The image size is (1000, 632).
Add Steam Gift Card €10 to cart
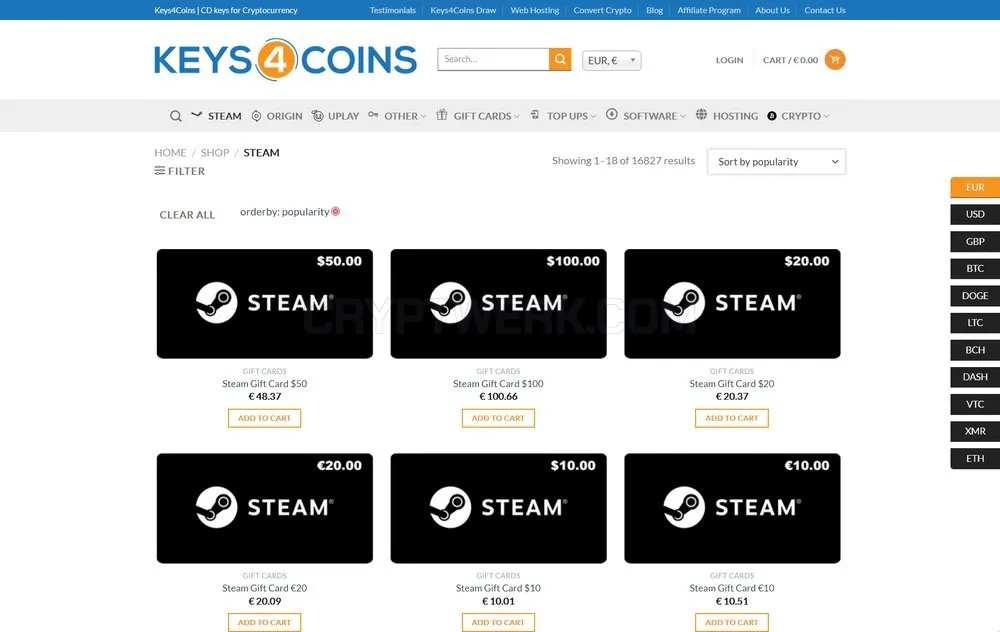[x=732, y=622]
